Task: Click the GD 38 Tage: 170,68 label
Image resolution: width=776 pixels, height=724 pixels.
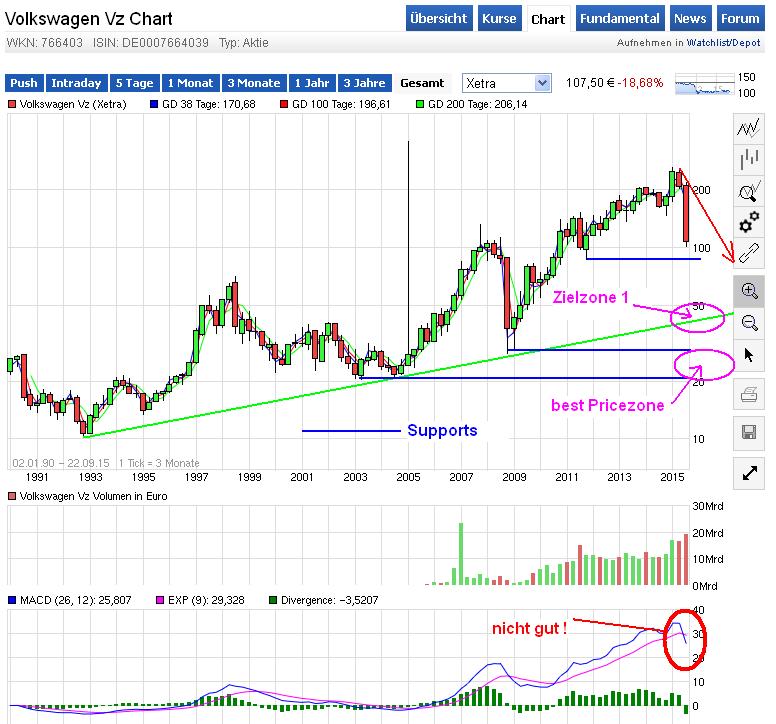Action: 208,104
